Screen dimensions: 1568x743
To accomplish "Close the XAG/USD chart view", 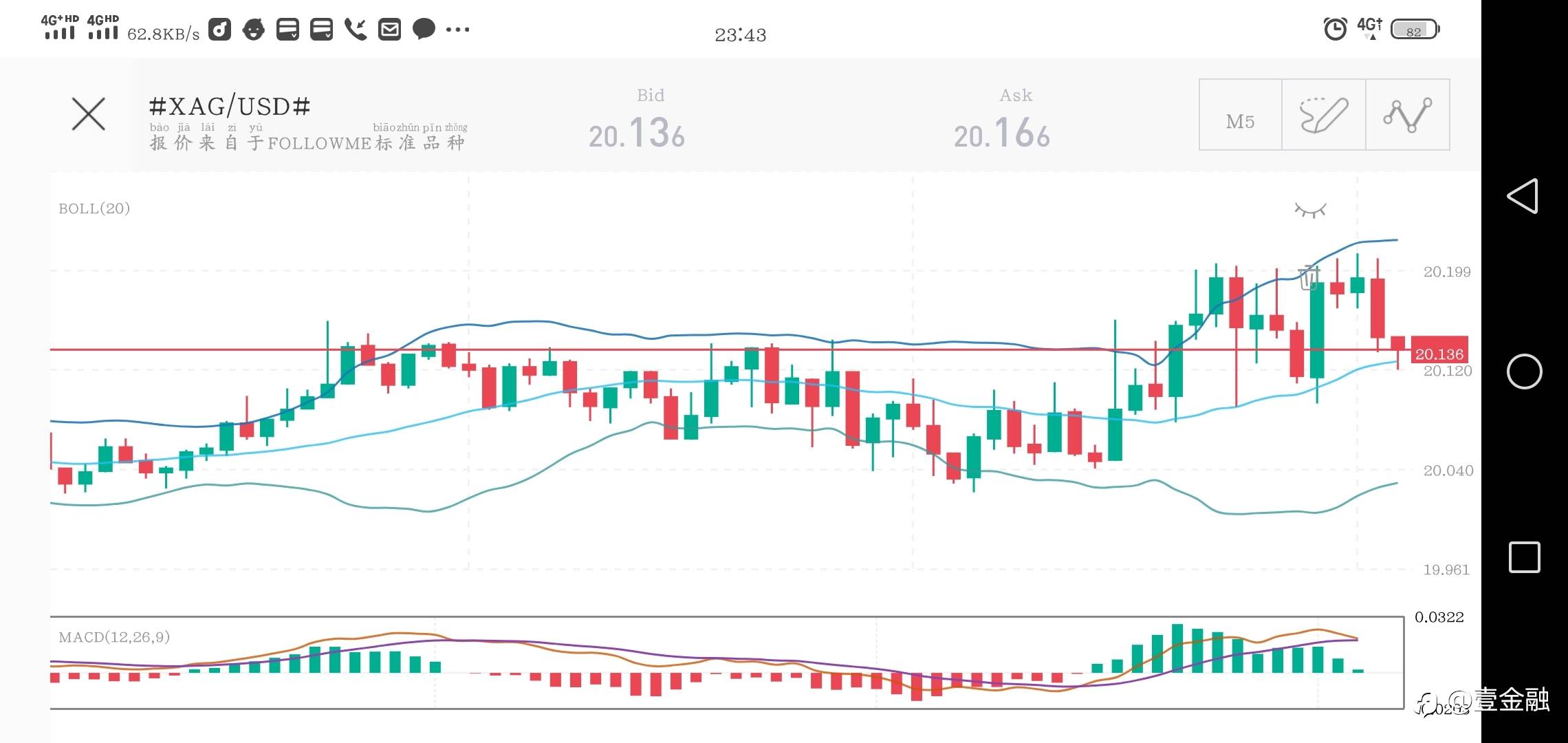I will [89, 114].
